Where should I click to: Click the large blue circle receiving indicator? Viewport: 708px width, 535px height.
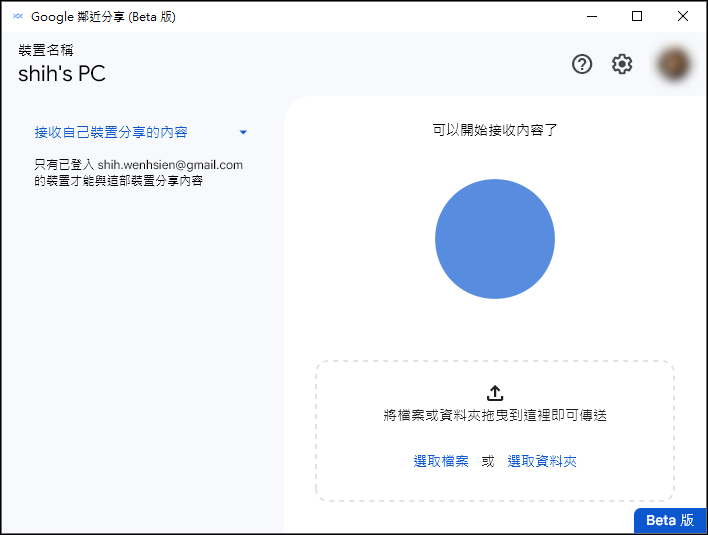[x=495, y=239]
